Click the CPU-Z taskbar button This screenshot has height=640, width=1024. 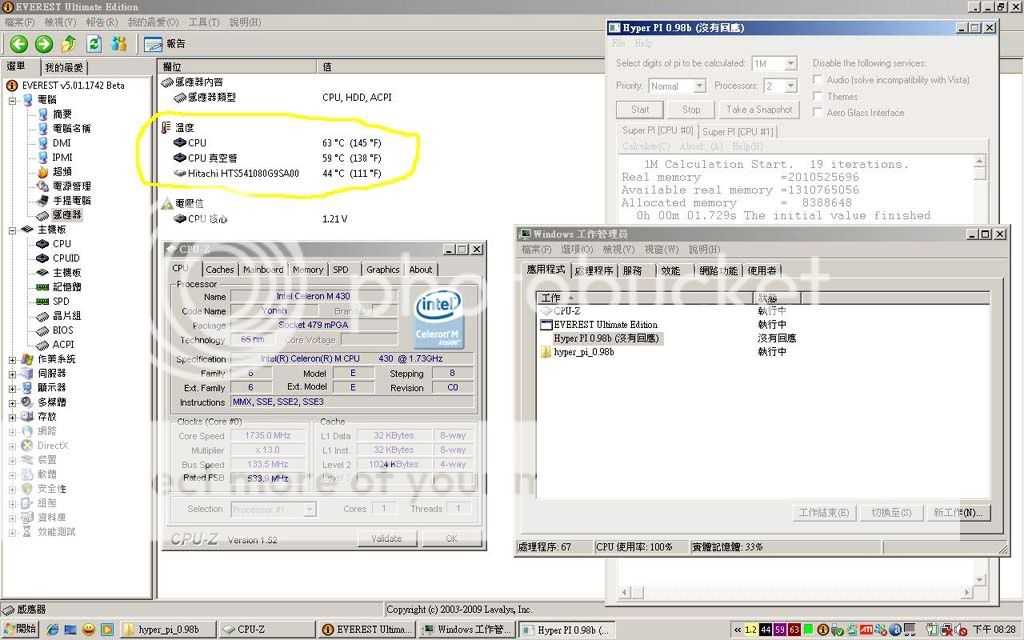pos(268,630)
